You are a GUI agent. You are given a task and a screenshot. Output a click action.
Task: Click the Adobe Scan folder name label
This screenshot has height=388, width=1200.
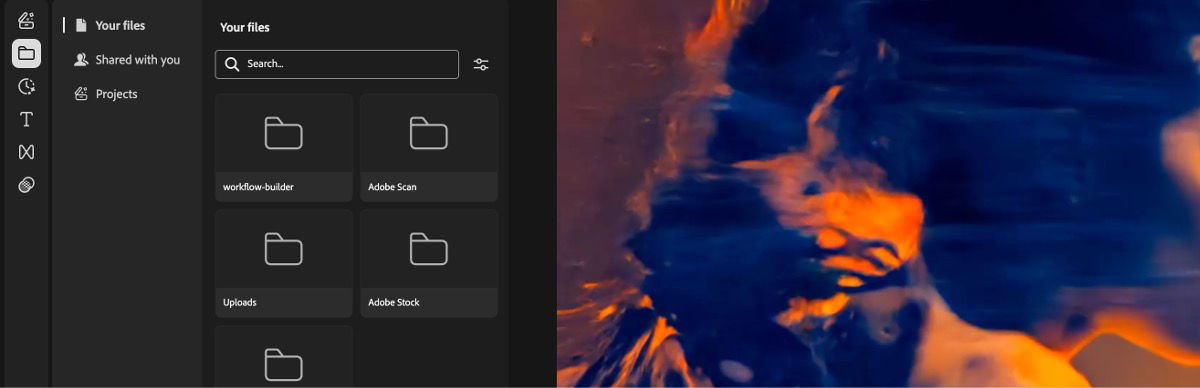(x=392, y=187)
